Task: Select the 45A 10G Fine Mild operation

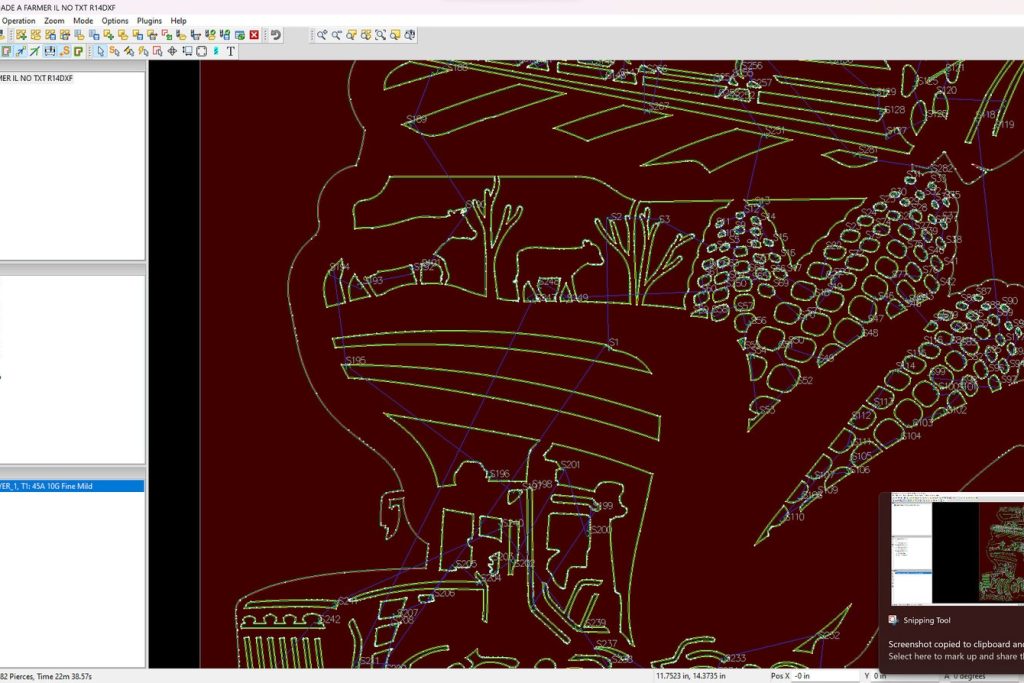Action: (x=70, y=486)
